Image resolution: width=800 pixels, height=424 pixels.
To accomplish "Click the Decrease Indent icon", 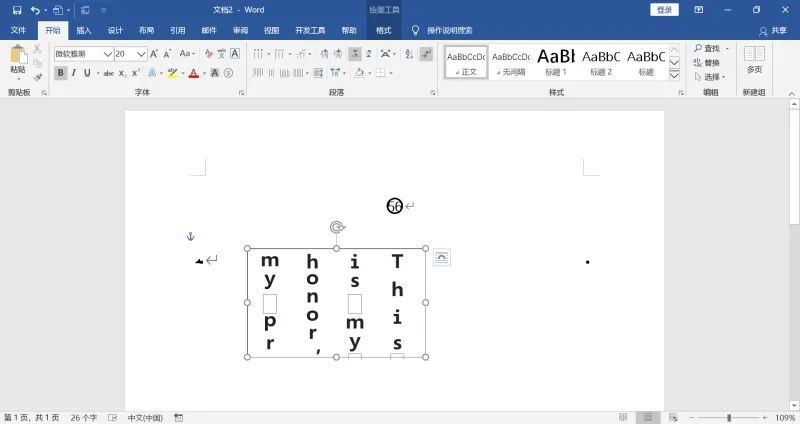I will (x=324, y=54).
